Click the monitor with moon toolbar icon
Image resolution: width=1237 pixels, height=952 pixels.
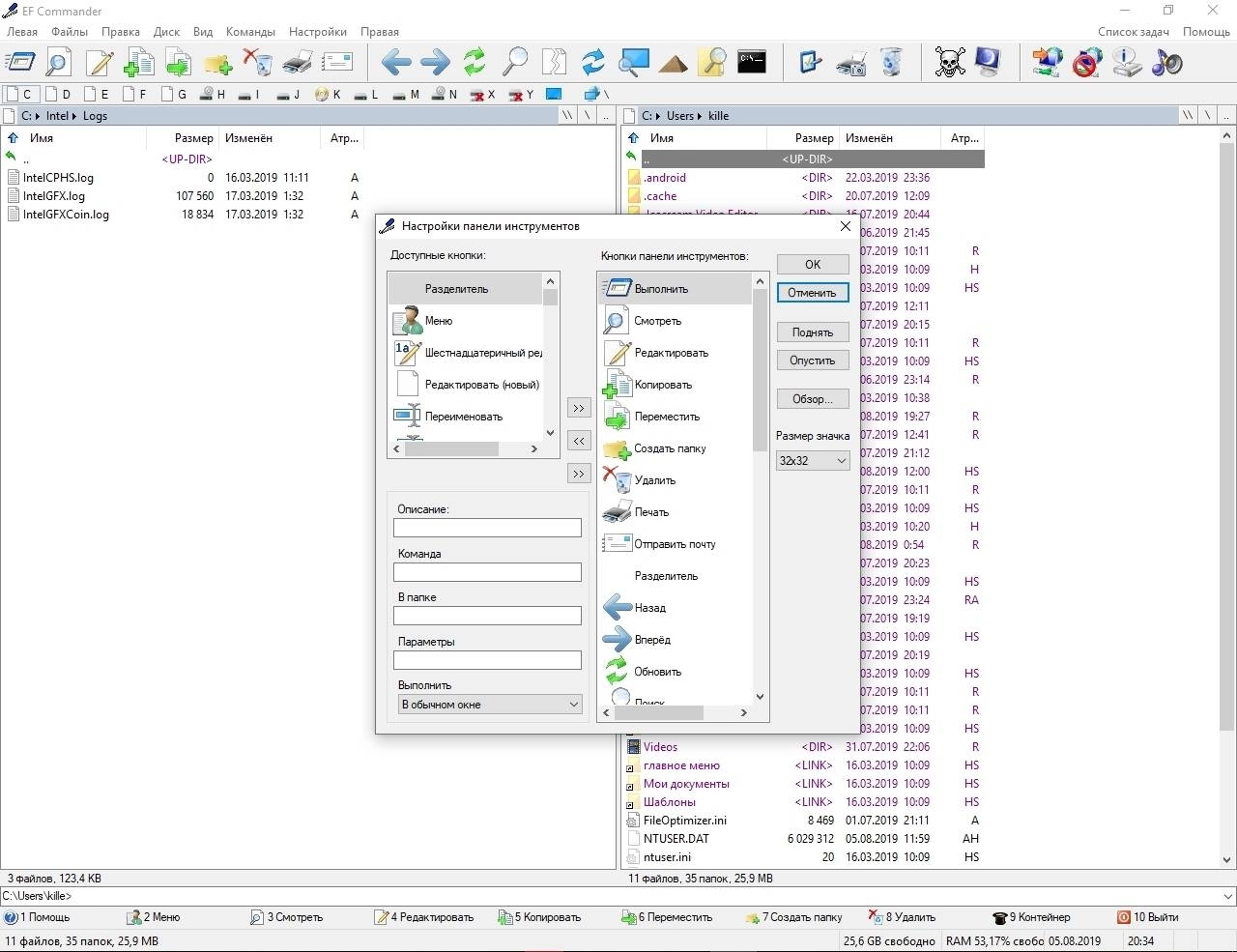(988, 63)
